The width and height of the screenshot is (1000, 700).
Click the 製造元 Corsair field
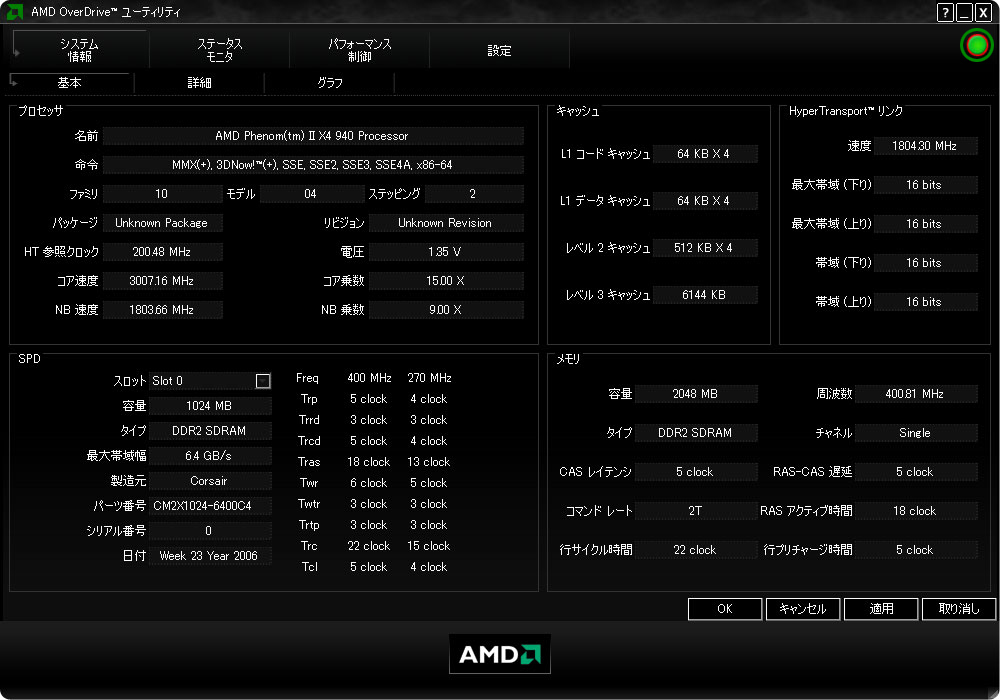click(x=210, y=481)
